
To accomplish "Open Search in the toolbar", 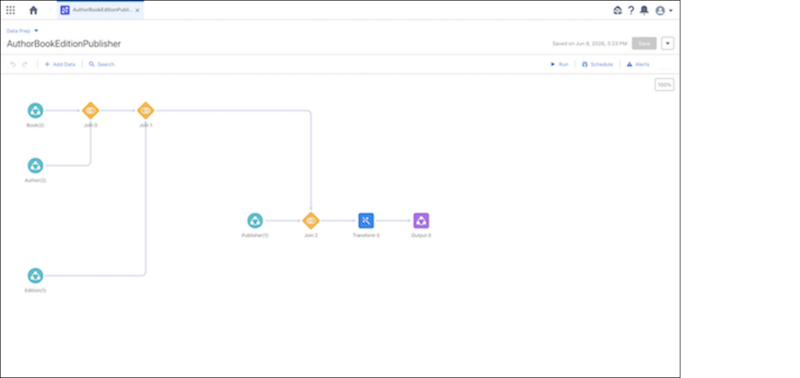I will [102, 64].
